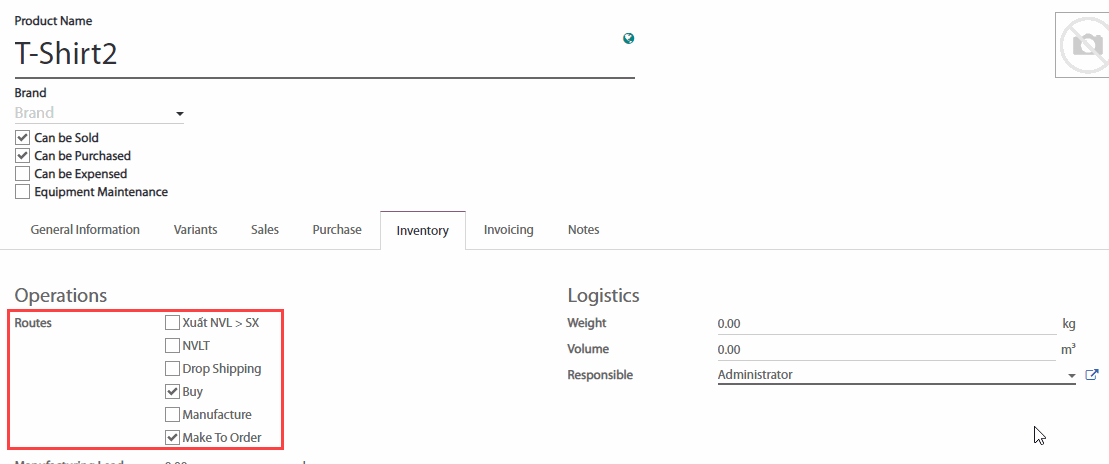Check the Equipment Maintenance option
Screen dimensions: 1109x464
(22, 192)
